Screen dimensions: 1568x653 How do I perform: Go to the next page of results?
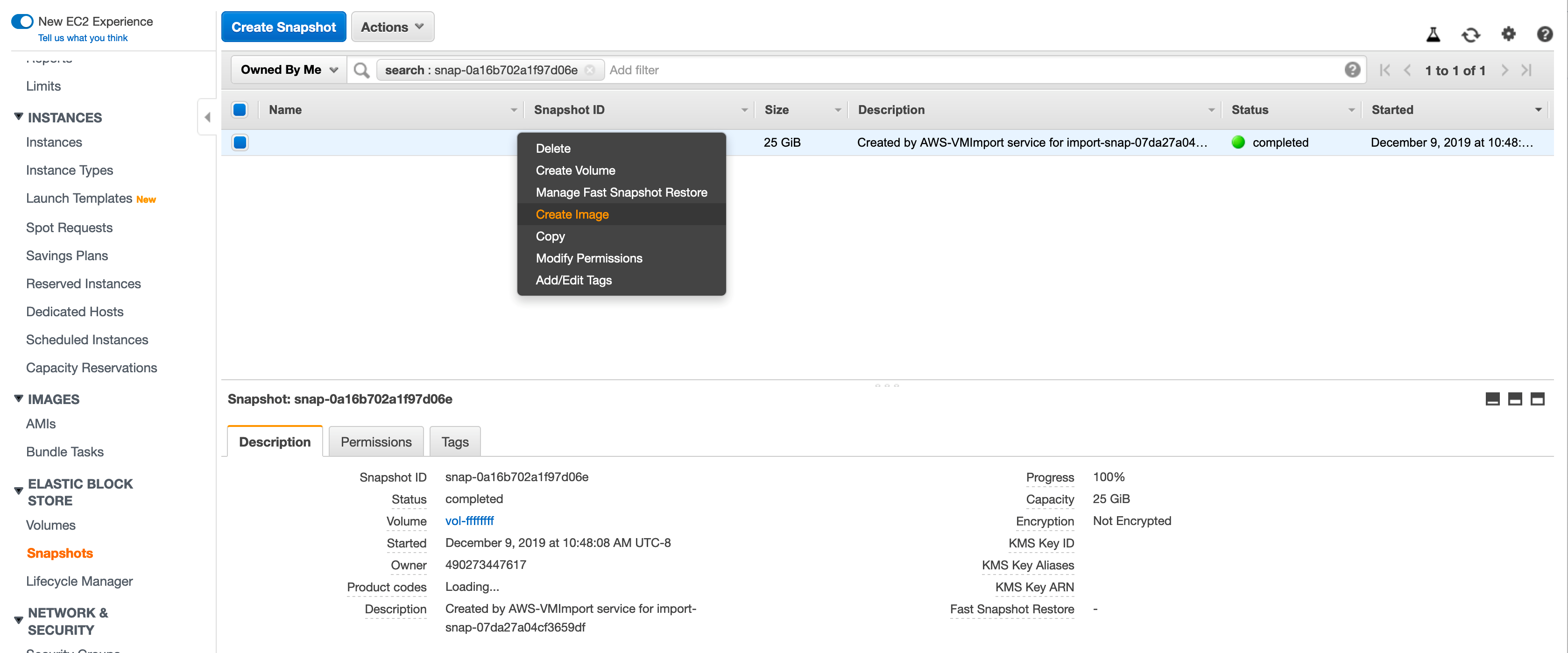pos(1504,70)
